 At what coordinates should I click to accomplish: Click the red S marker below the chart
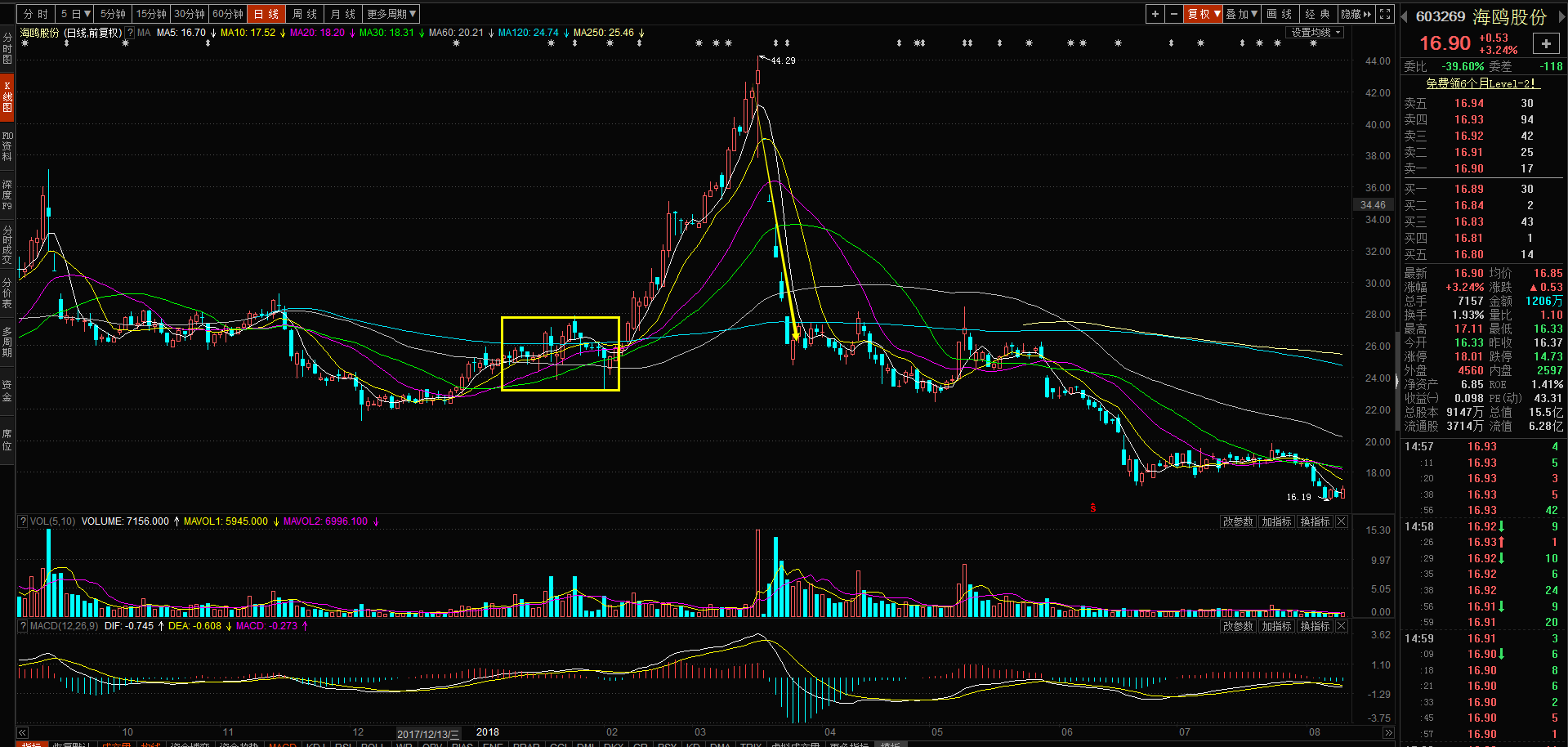pos(1093,508)
